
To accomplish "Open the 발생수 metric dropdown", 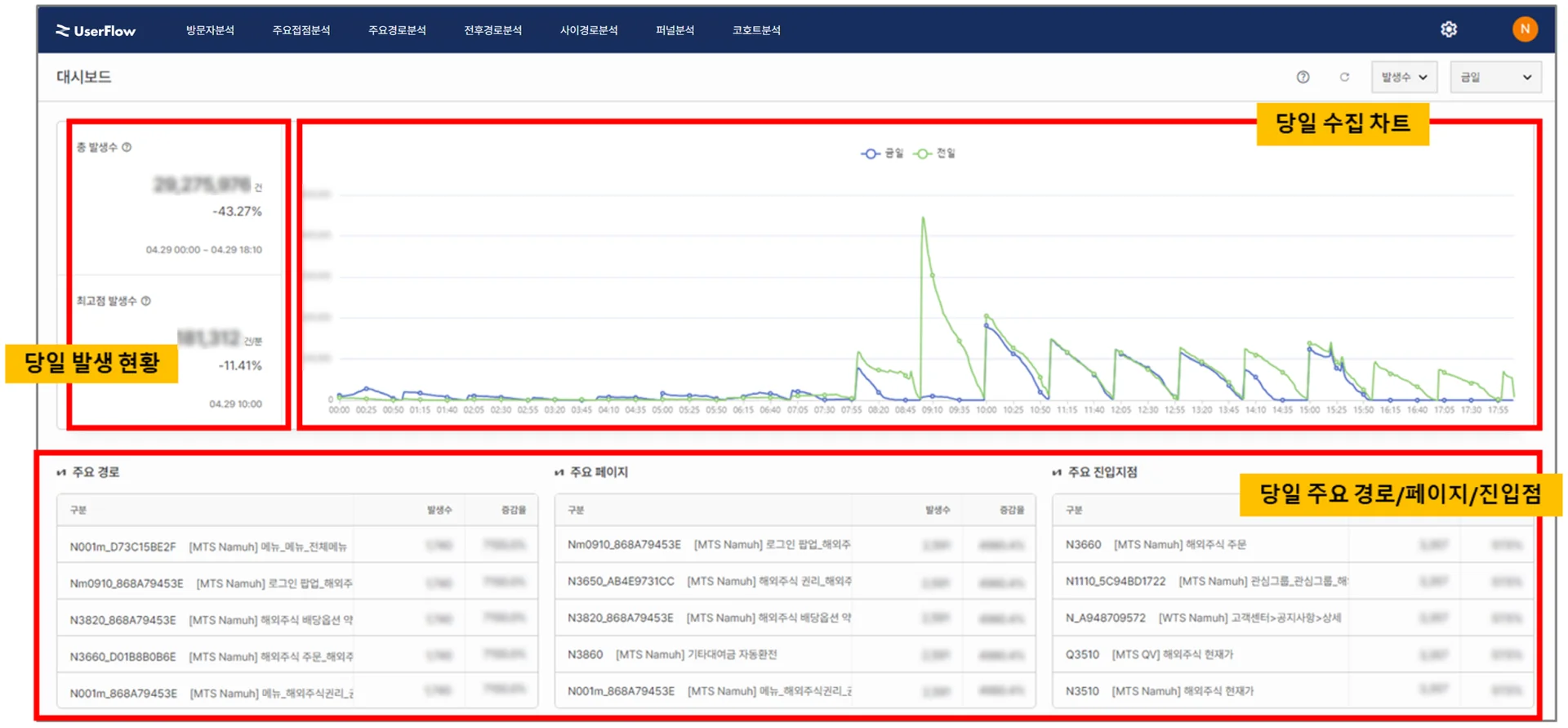I will [x=1403, y=77].
